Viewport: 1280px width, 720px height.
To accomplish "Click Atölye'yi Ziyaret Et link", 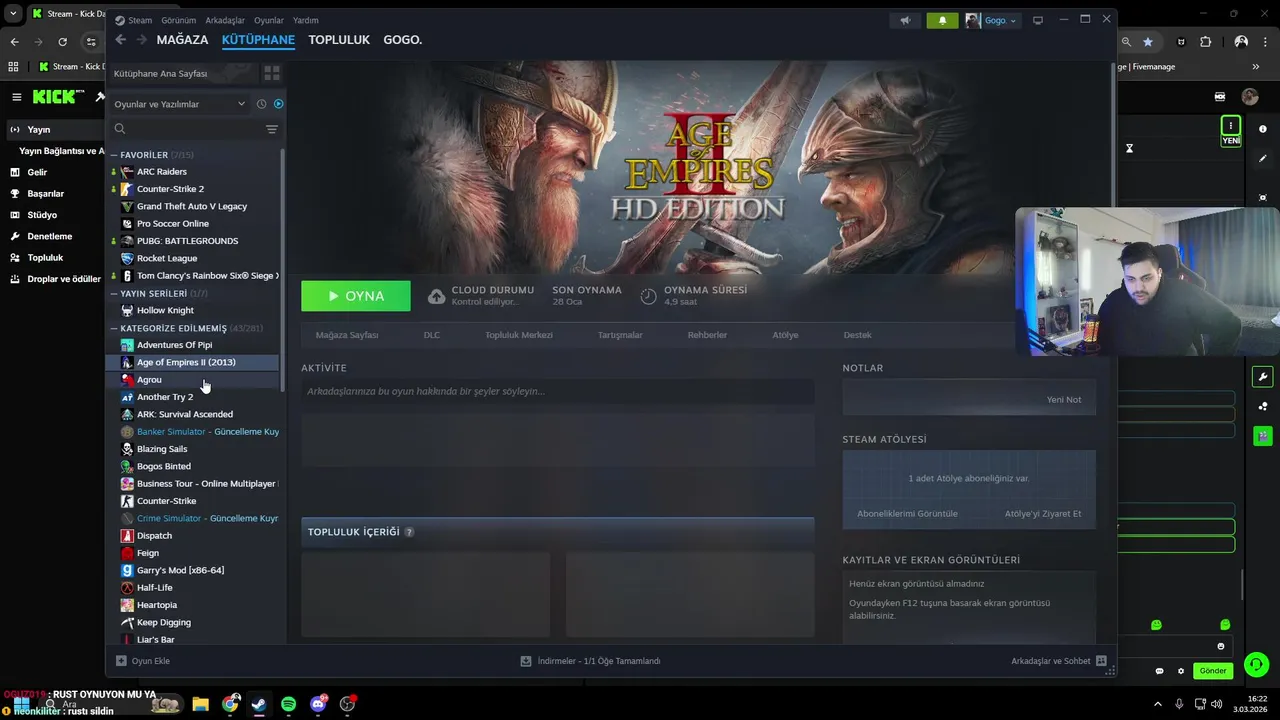I will [1043, 514].
